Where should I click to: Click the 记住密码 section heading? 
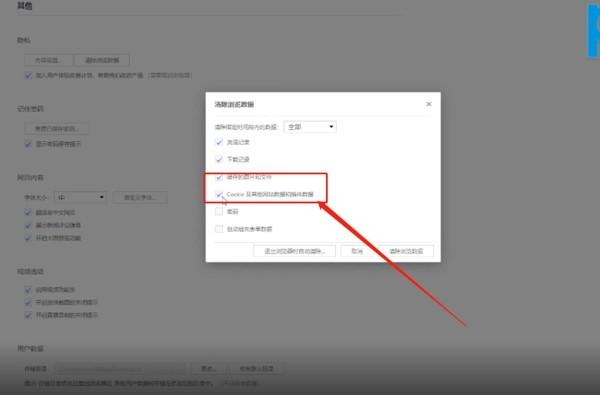coord(30,109)
